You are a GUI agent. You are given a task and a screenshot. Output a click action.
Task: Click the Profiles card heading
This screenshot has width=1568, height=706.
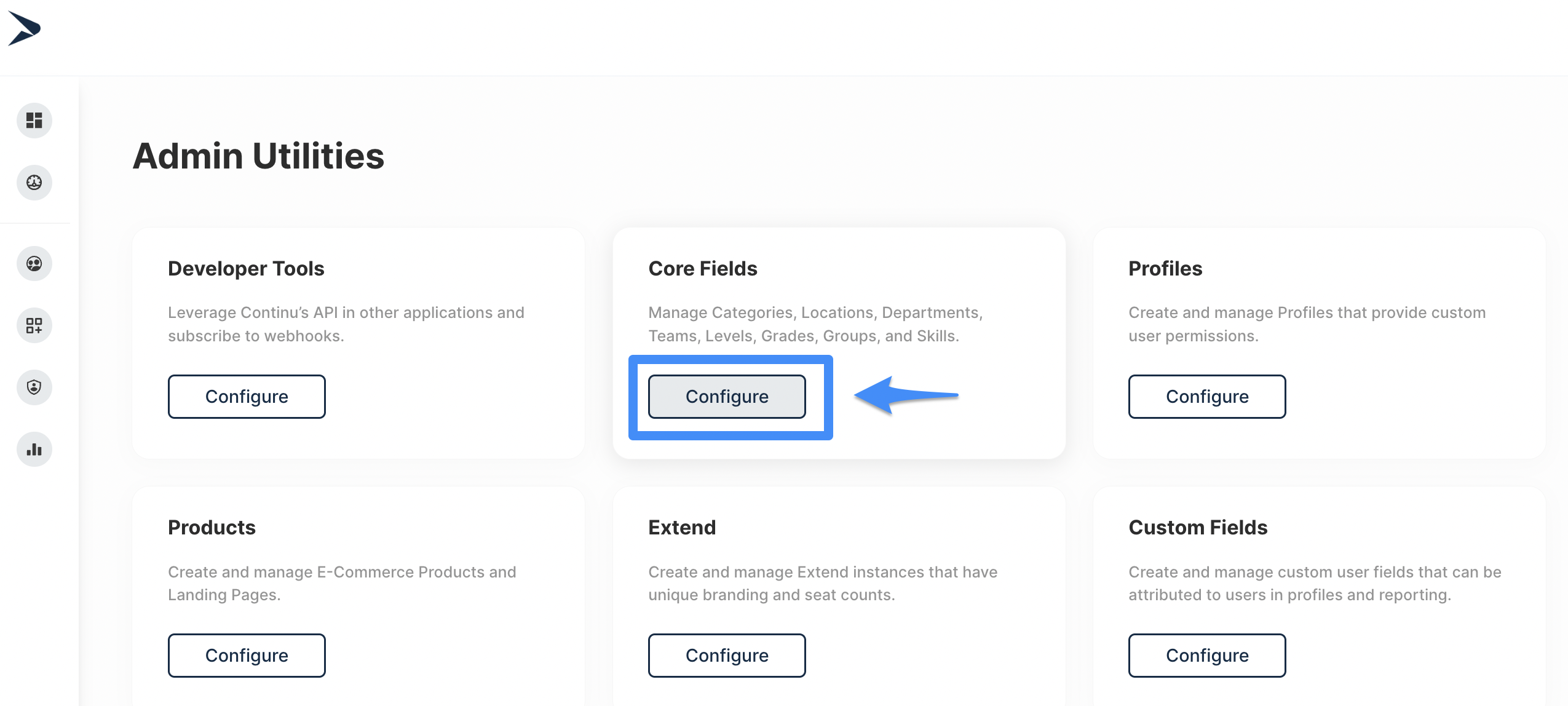tap(1165, 269)
